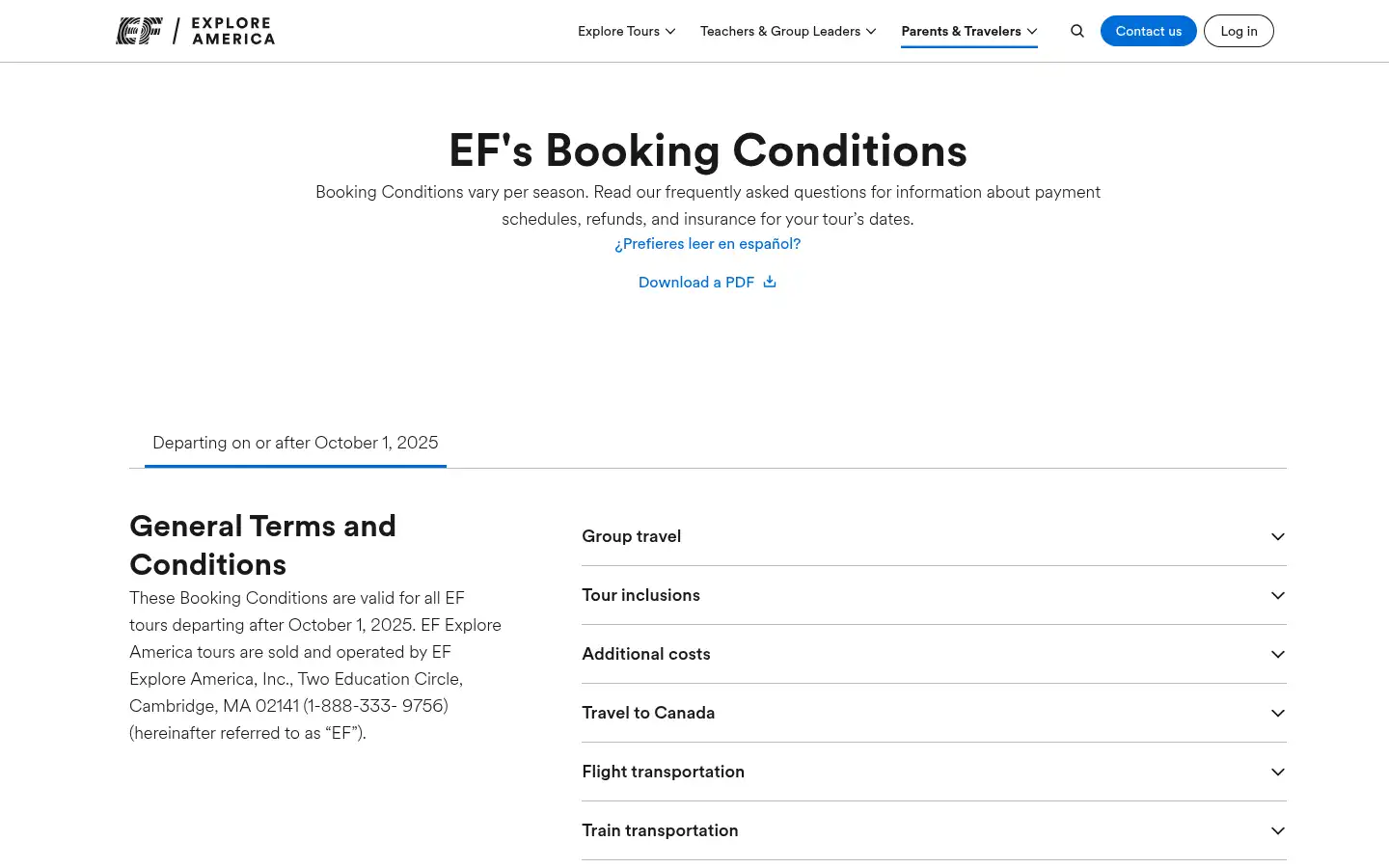Image resolution: width=1389 pixels, height=868 pixels.
Task: Click the Contact us button
Action: click(1148, 31)
